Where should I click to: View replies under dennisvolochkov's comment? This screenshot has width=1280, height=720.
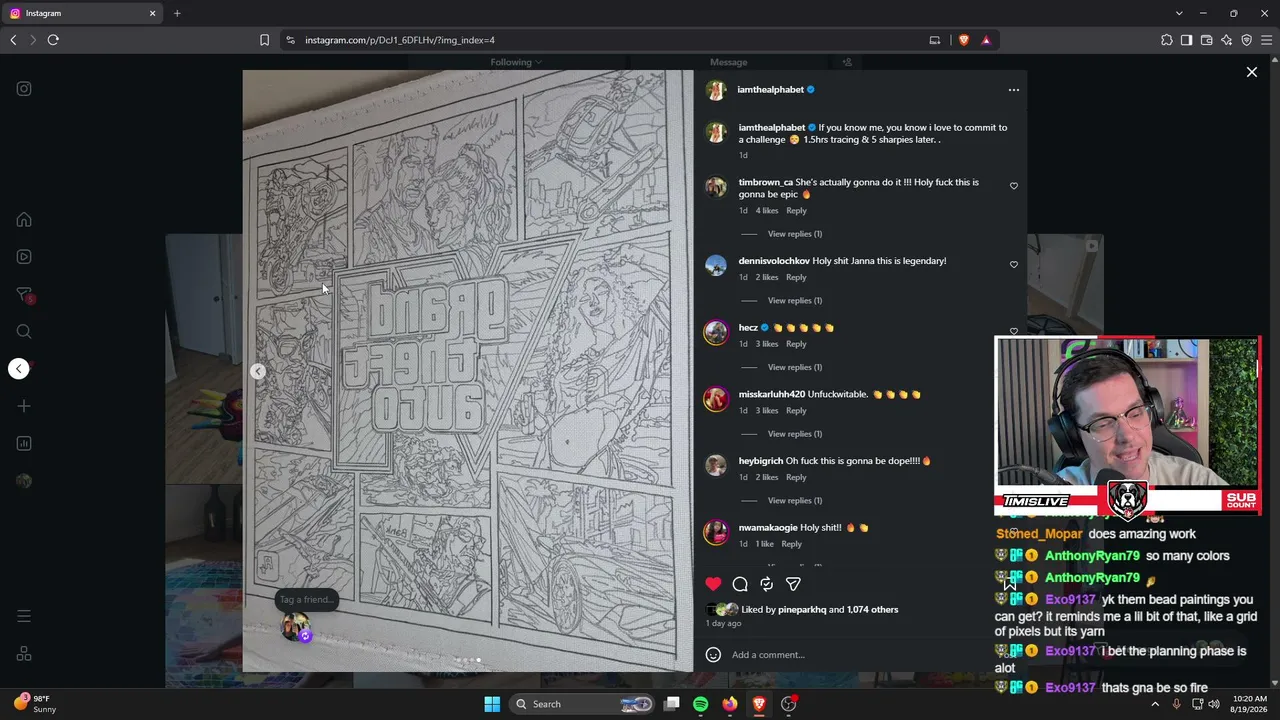[x=795, y=301]
